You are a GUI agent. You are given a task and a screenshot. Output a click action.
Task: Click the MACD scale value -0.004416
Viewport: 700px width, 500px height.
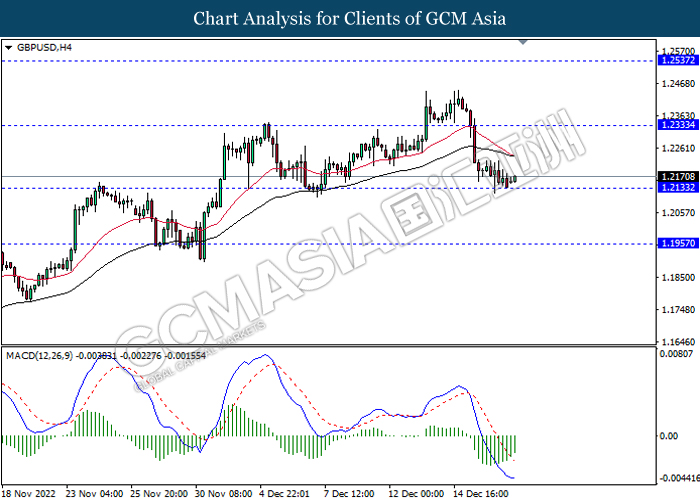(x=679, y=478)
